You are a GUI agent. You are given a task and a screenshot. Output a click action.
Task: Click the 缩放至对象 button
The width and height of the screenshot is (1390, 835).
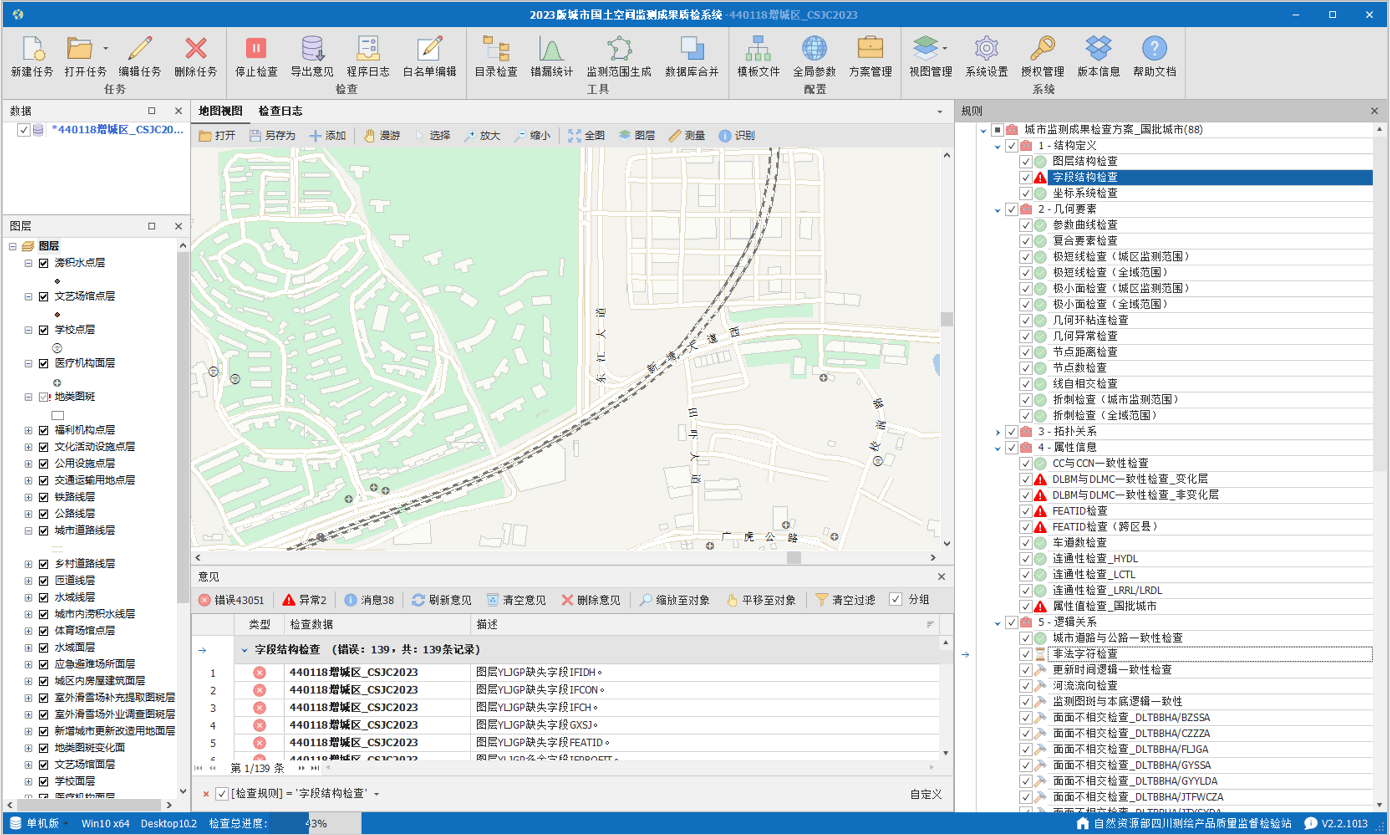(x=675, y=600)
